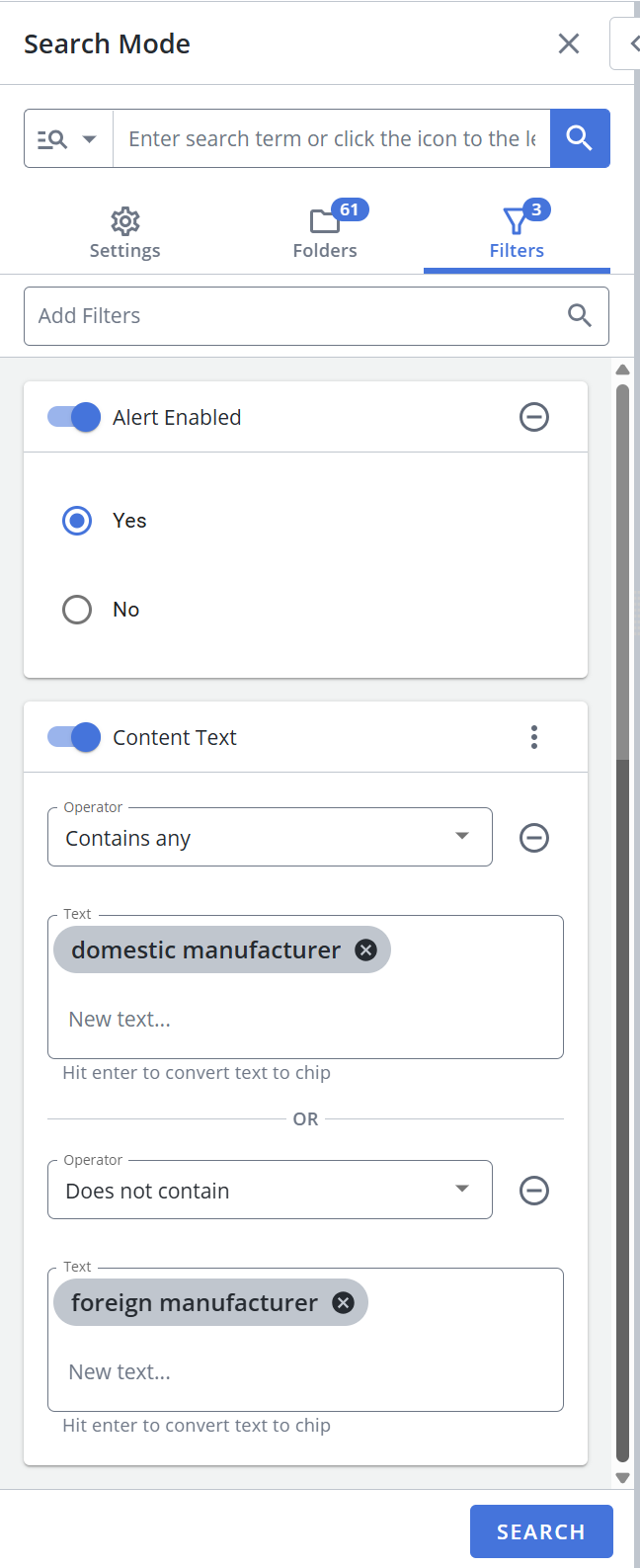Toggle off the Alert Enabled filter switch
Viewport: 640px width, 1568px height.
pos(74,417)
